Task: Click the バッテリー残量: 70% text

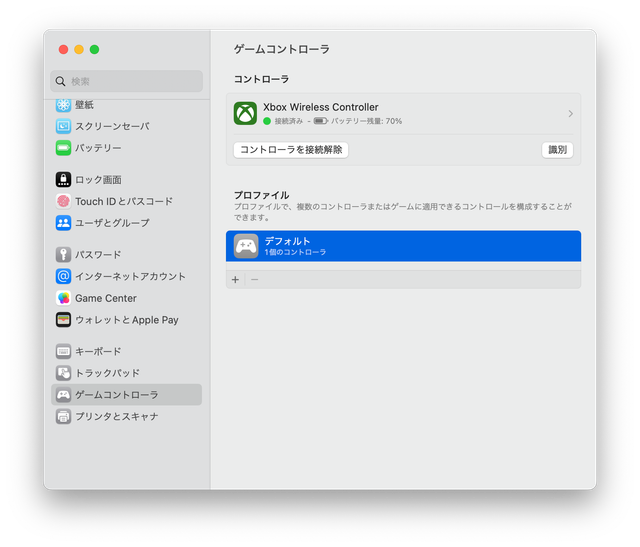Action: pyautogui.click(x=367, y=121)
